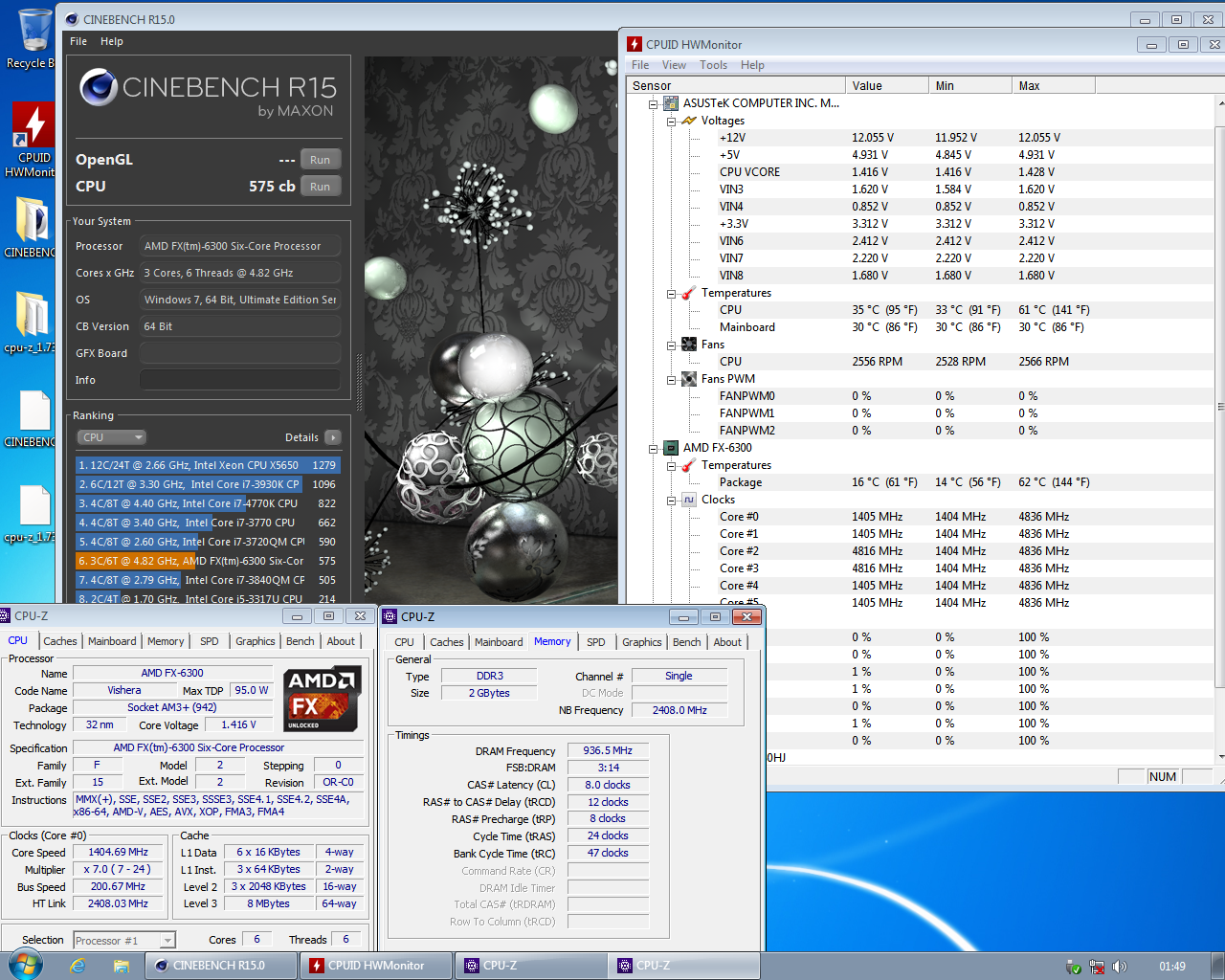Click the empty Info input field
Image resolution: width=1225 pixels, height=980 pixels.
click(240, 380)
